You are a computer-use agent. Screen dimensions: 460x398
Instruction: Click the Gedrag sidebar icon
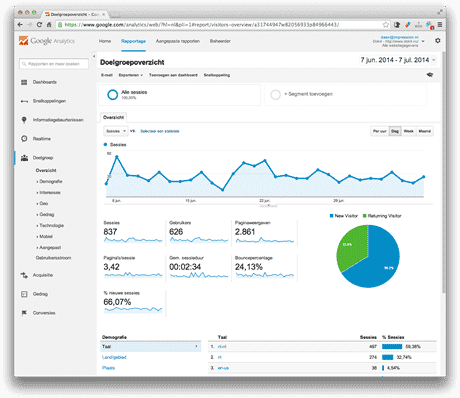pyautogui.click(x=24, y=294)
